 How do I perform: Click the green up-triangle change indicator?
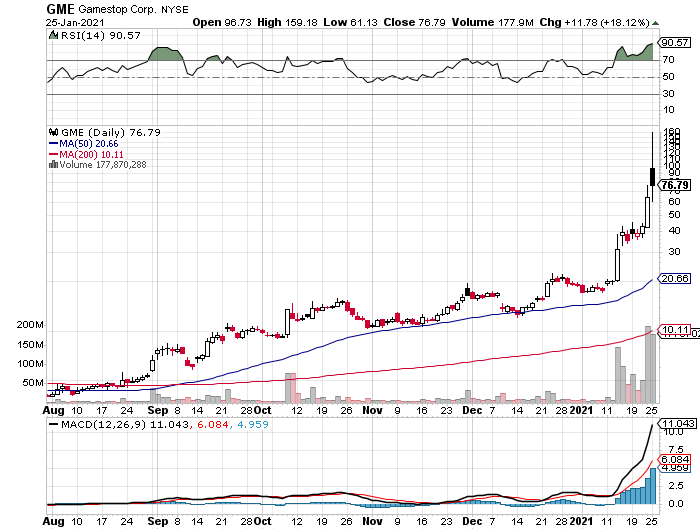(x=655, y=23)
